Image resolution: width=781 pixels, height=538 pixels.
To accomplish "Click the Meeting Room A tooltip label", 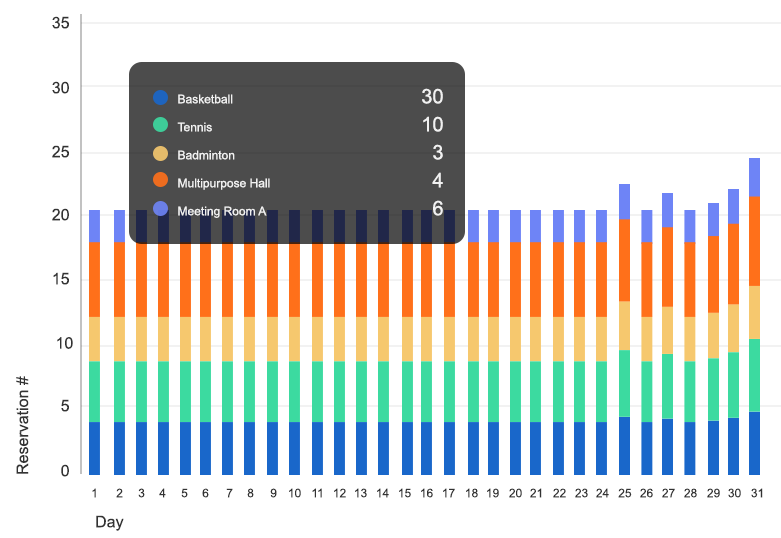I will pos(221,211).
